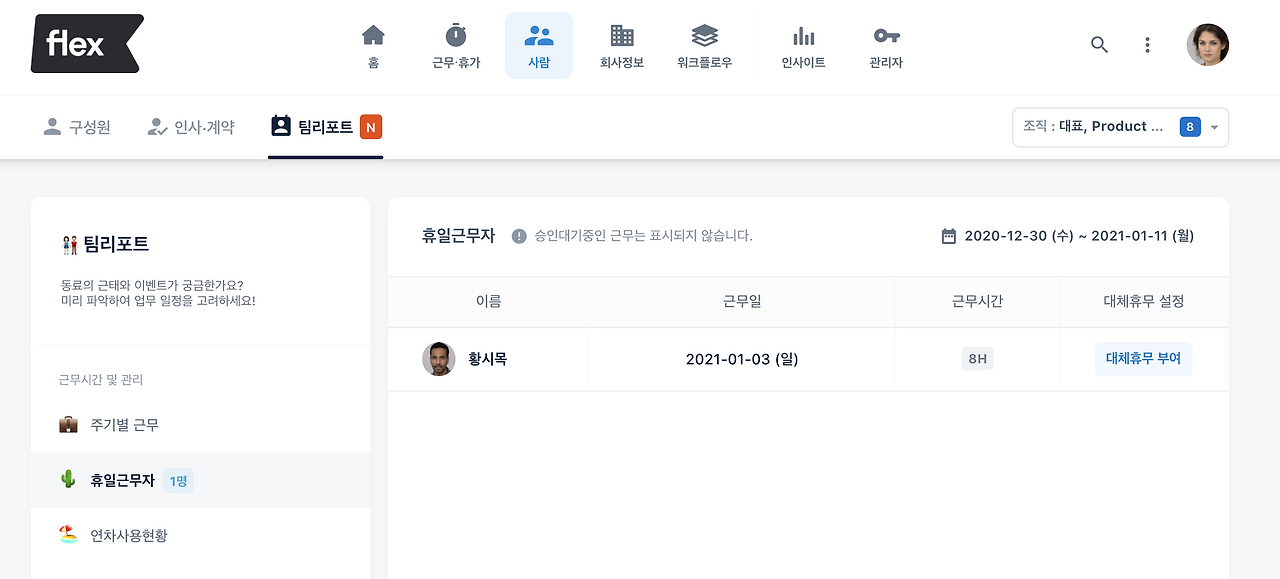Click the 대체휴무 부여 button
This screenshot has width=1280, height=579.
click(1143, 359)
